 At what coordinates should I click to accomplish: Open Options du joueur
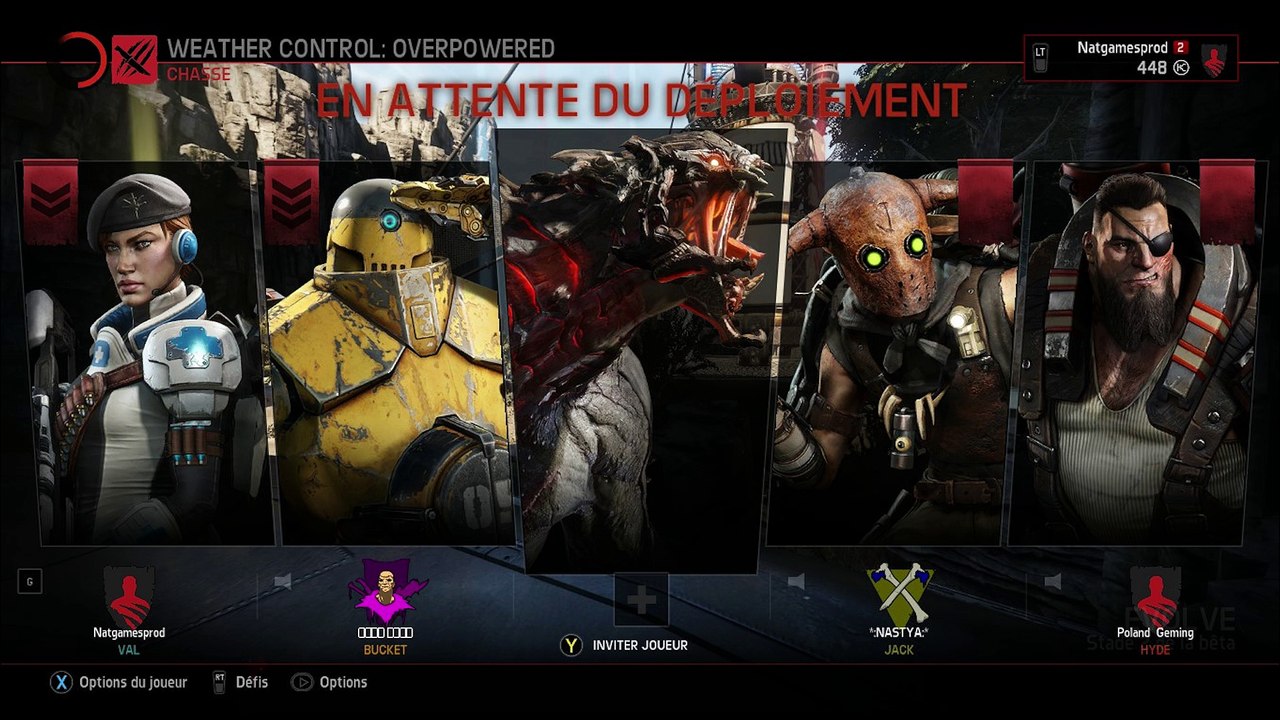click(134, 682)
